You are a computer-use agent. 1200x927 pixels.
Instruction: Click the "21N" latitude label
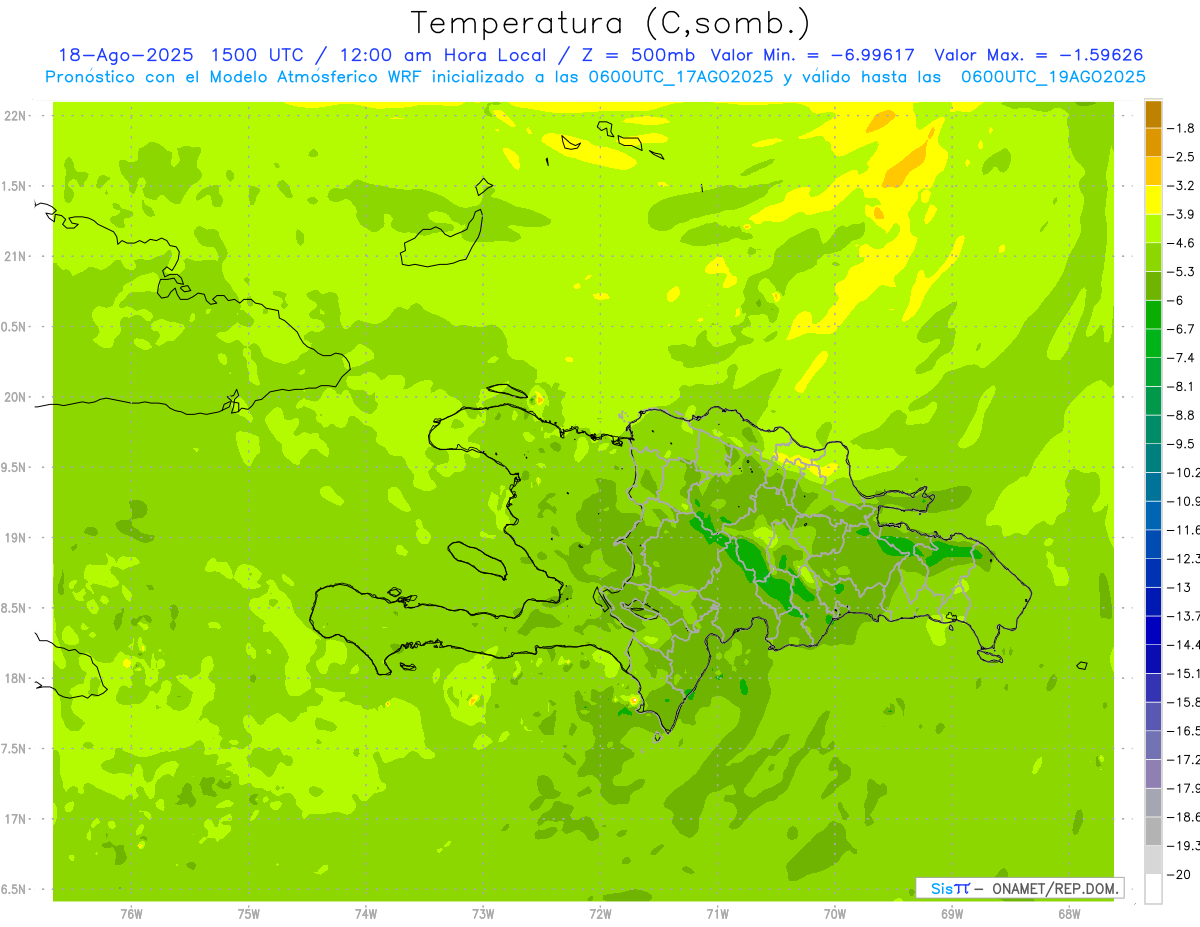(x=15, y=257)
